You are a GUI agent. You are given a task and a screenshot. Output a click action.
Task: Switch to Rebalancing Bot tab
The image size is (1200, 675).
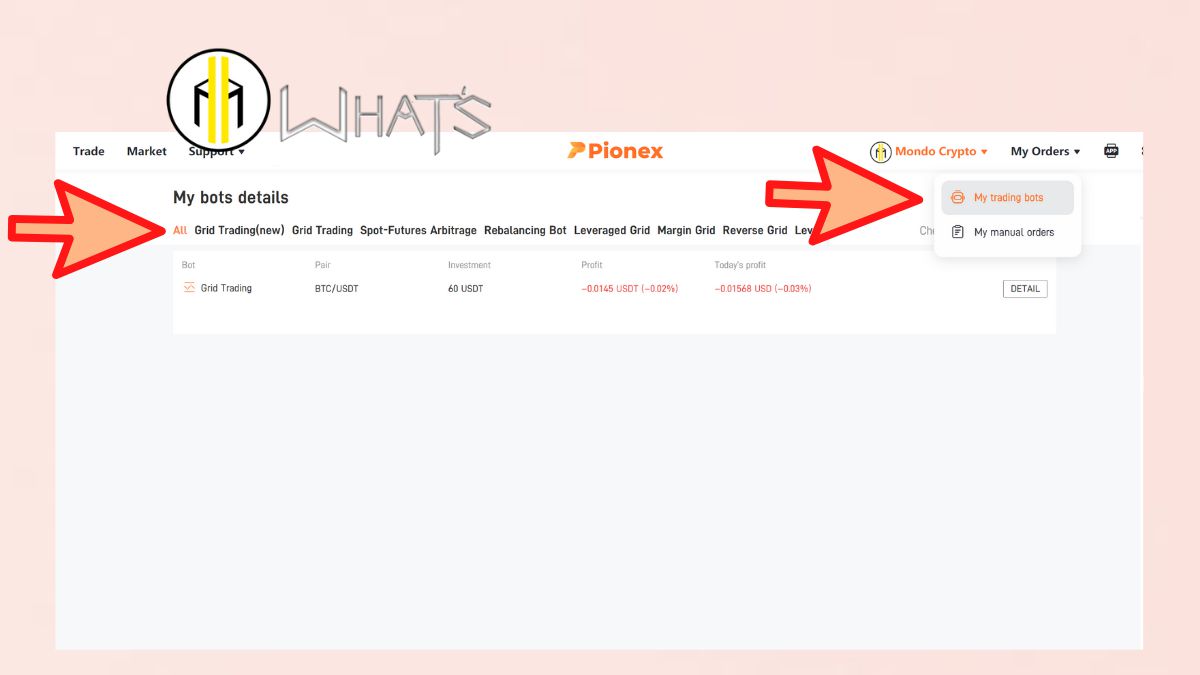click(525, 230)
